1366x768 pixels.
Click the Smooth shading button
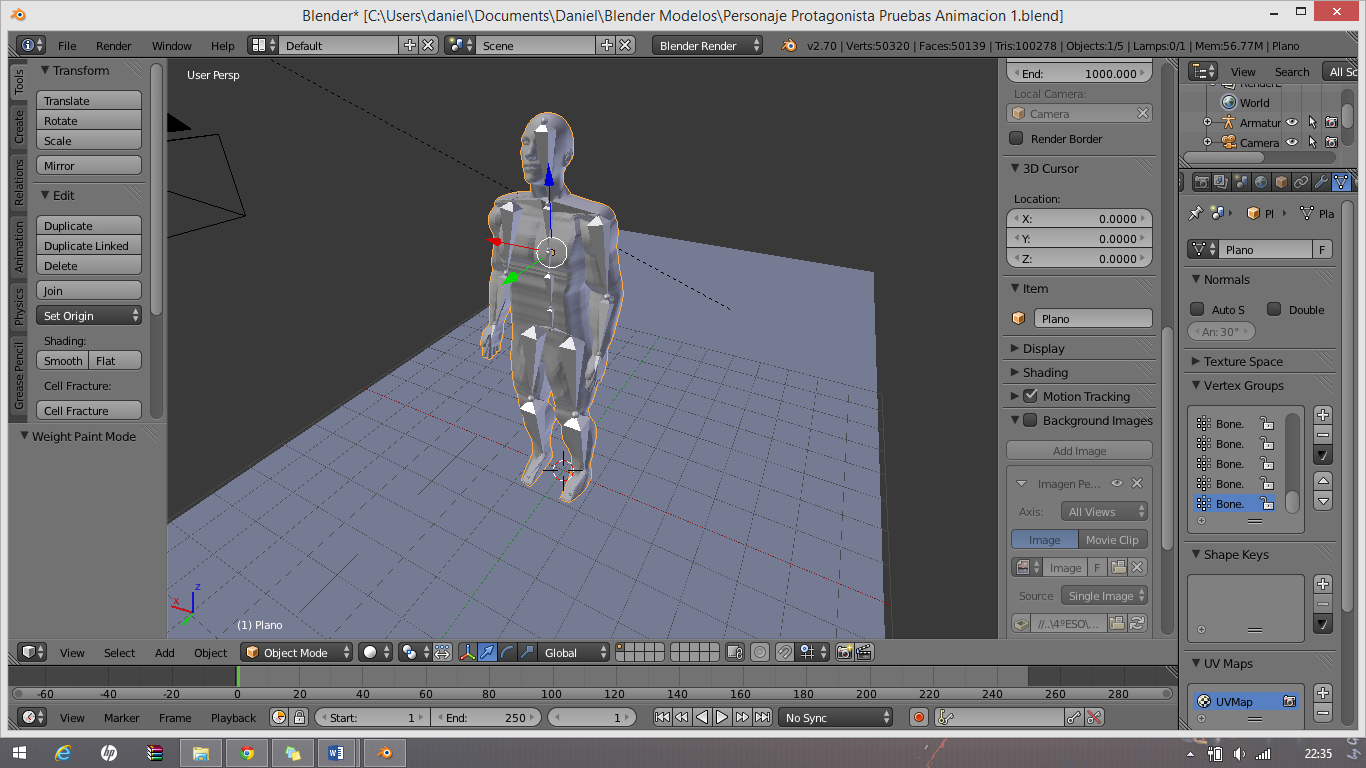tap(63, 361)
